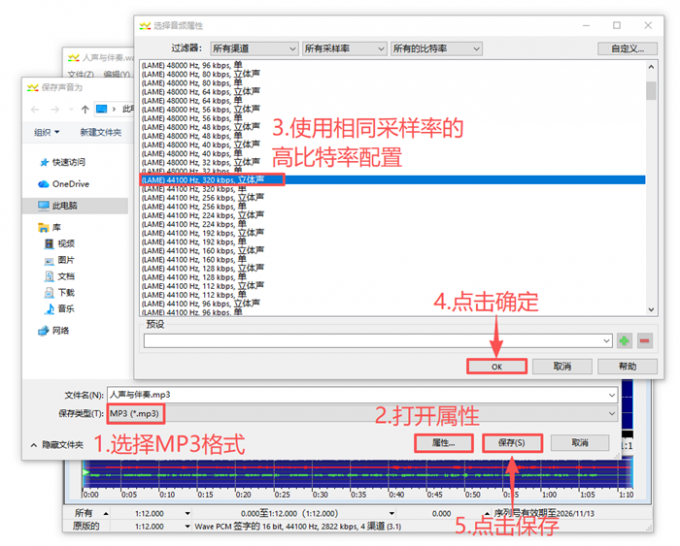Expand the 文件名 history dropdown arrow

click(x=611, y=395)
